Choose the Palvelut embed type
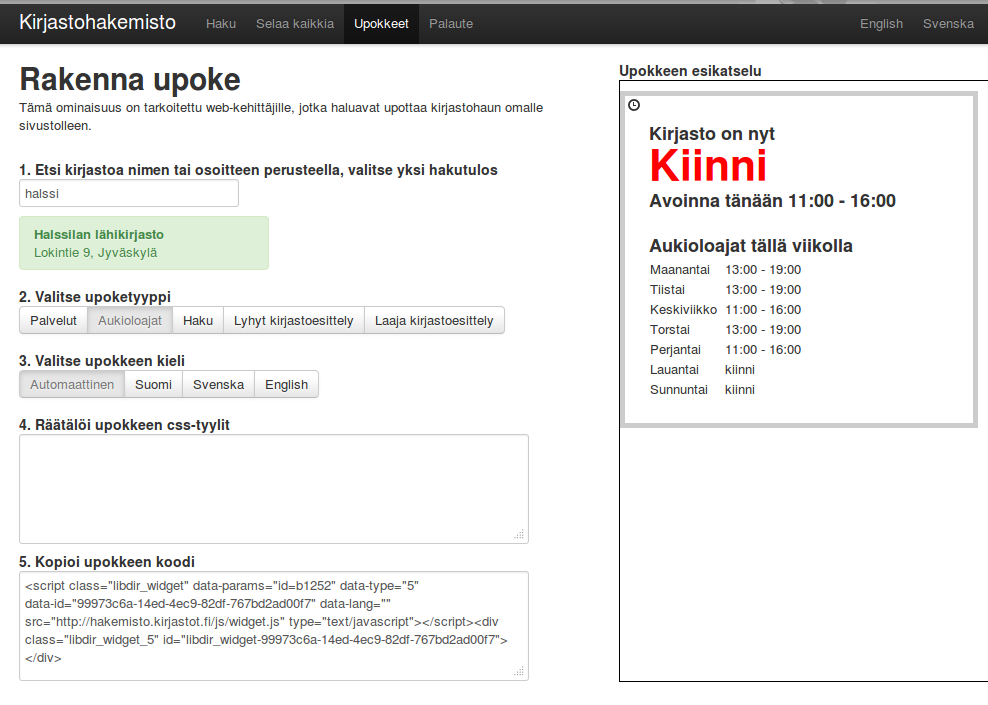Viewport: 988px width, 705px height. [x=54, y=321]
